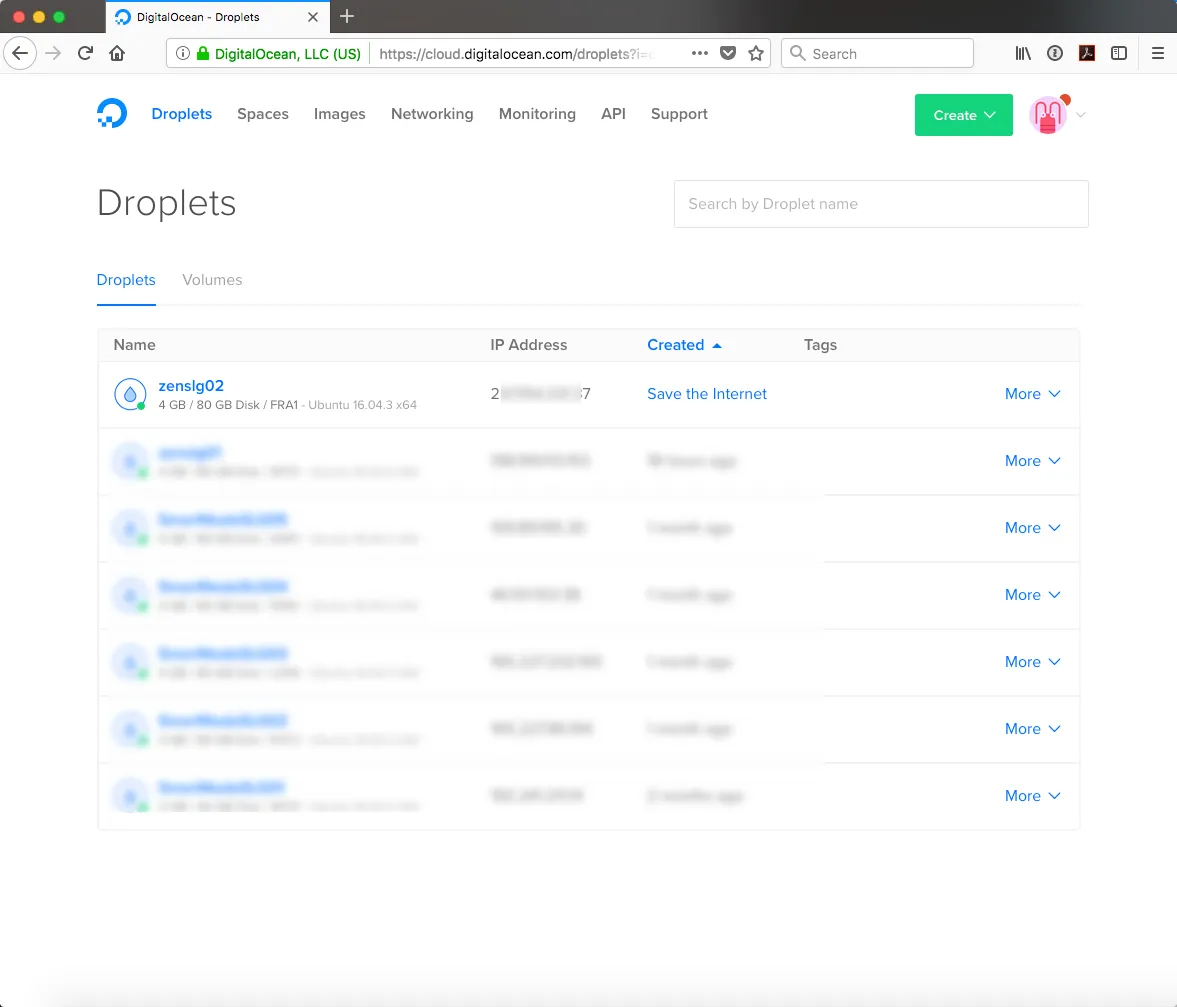Viewport: 1177px width, 1007px height.
Task: Open the Firefox hamburger menu
Action: coord(1157,53)
